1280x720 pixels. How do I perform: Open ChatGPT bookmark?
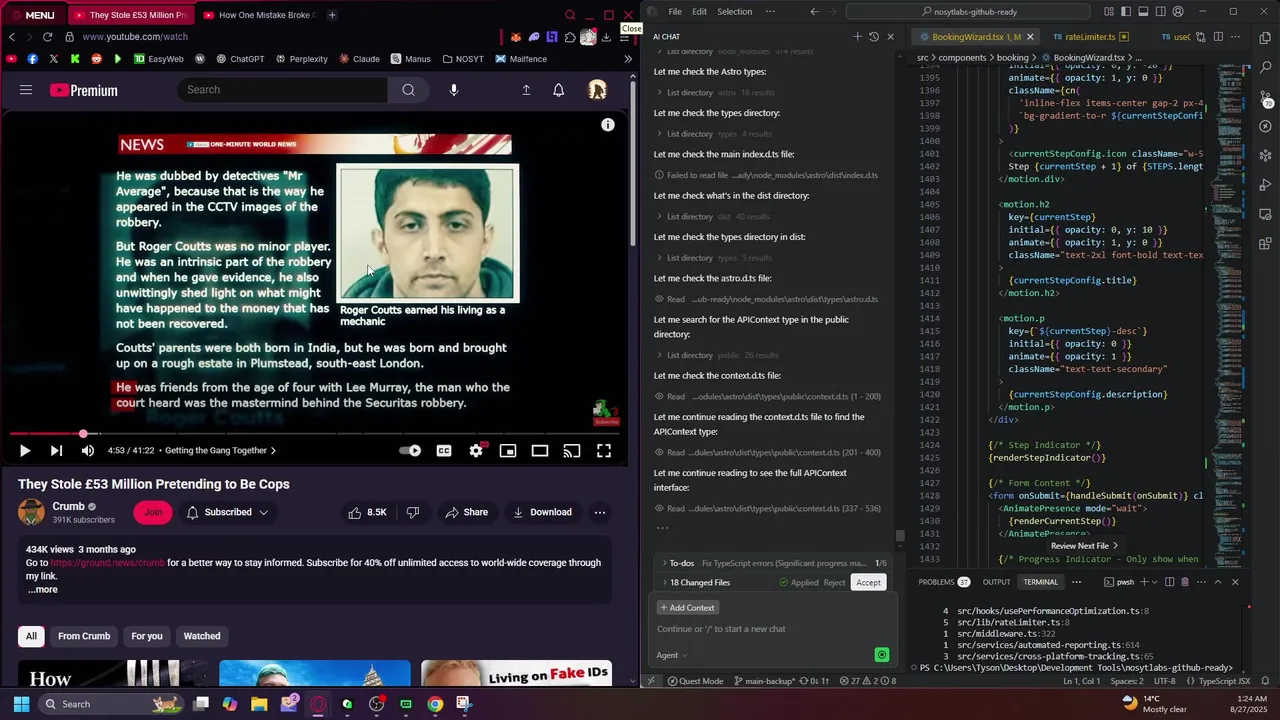(x=239, y=59)
